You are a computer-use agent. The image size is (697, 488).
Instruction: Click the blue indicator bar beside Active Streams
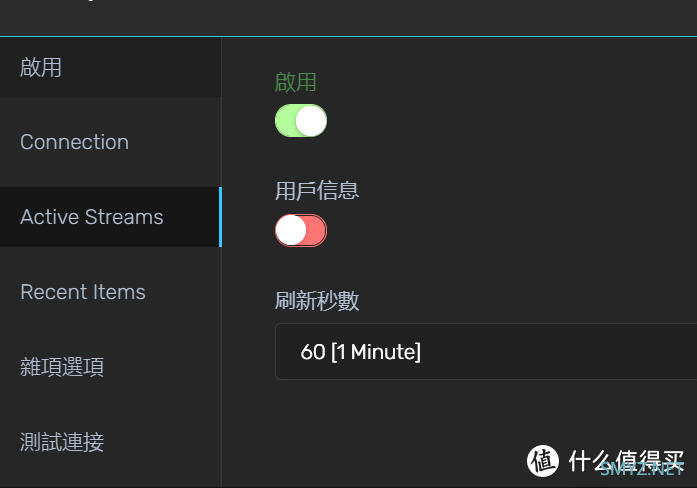(220, 217)
